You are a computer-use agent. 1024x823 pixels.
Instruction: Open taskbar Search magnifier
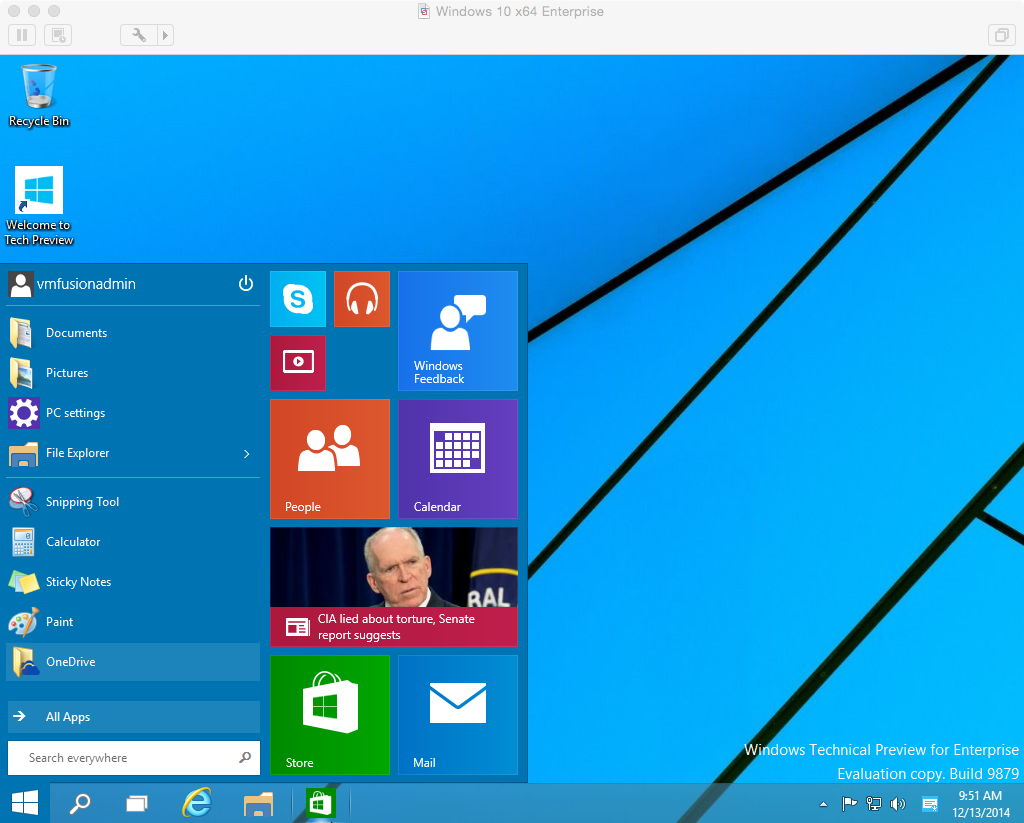(80, 803)
